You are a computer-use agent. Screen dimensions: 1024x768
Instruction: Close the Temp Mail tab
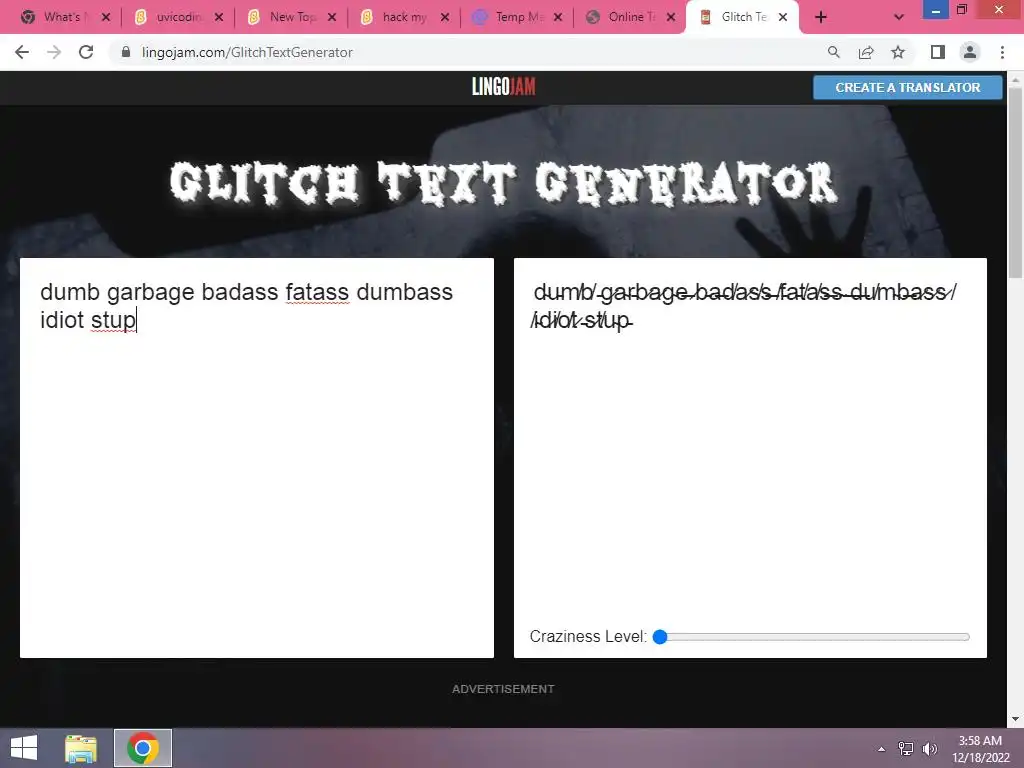click(x=558, y=17)
